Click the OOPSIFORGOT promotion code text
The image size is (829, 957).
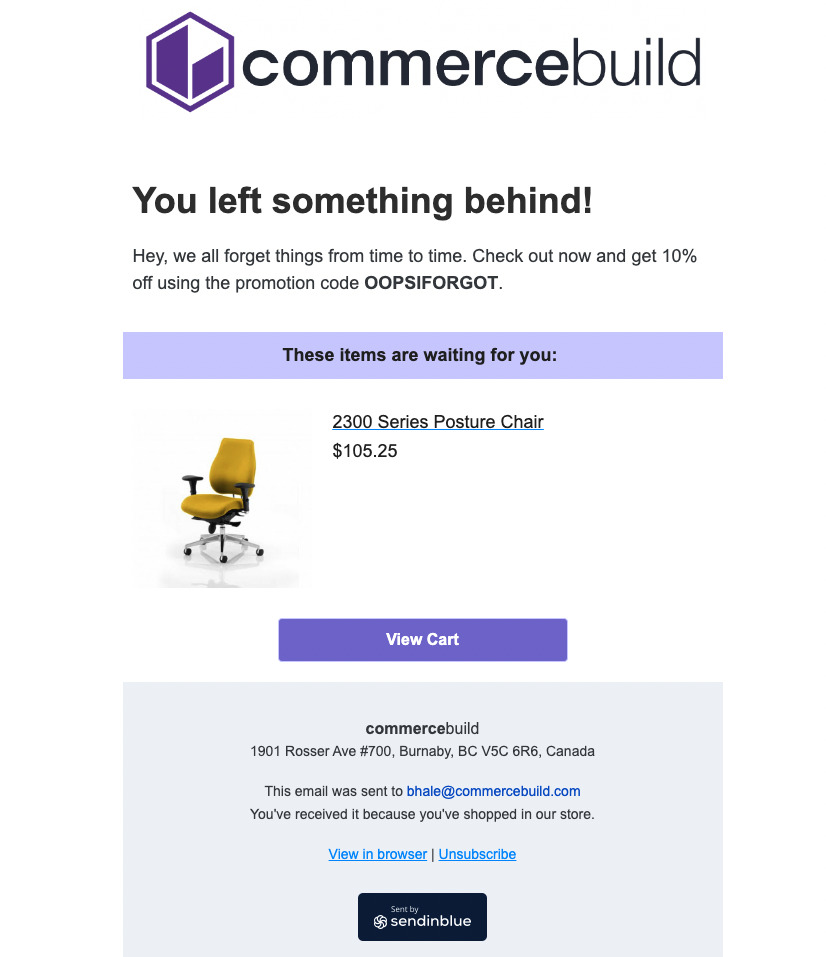point(431,283)
